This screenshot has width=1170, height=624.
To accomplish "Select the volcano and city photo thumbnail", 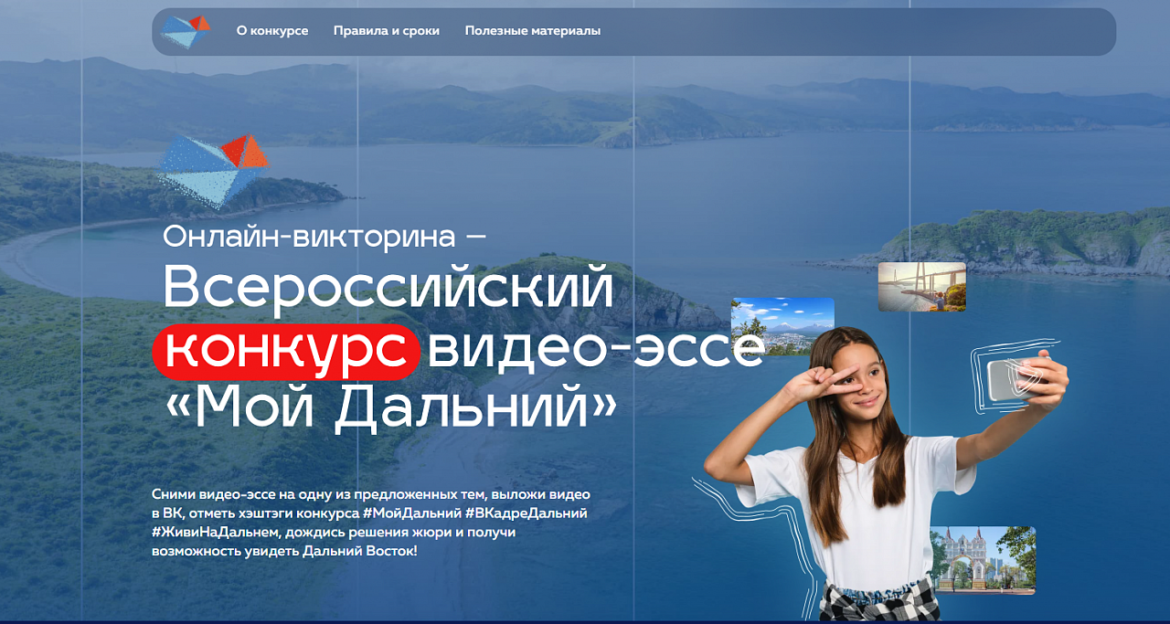I will (x=782, y=324).
